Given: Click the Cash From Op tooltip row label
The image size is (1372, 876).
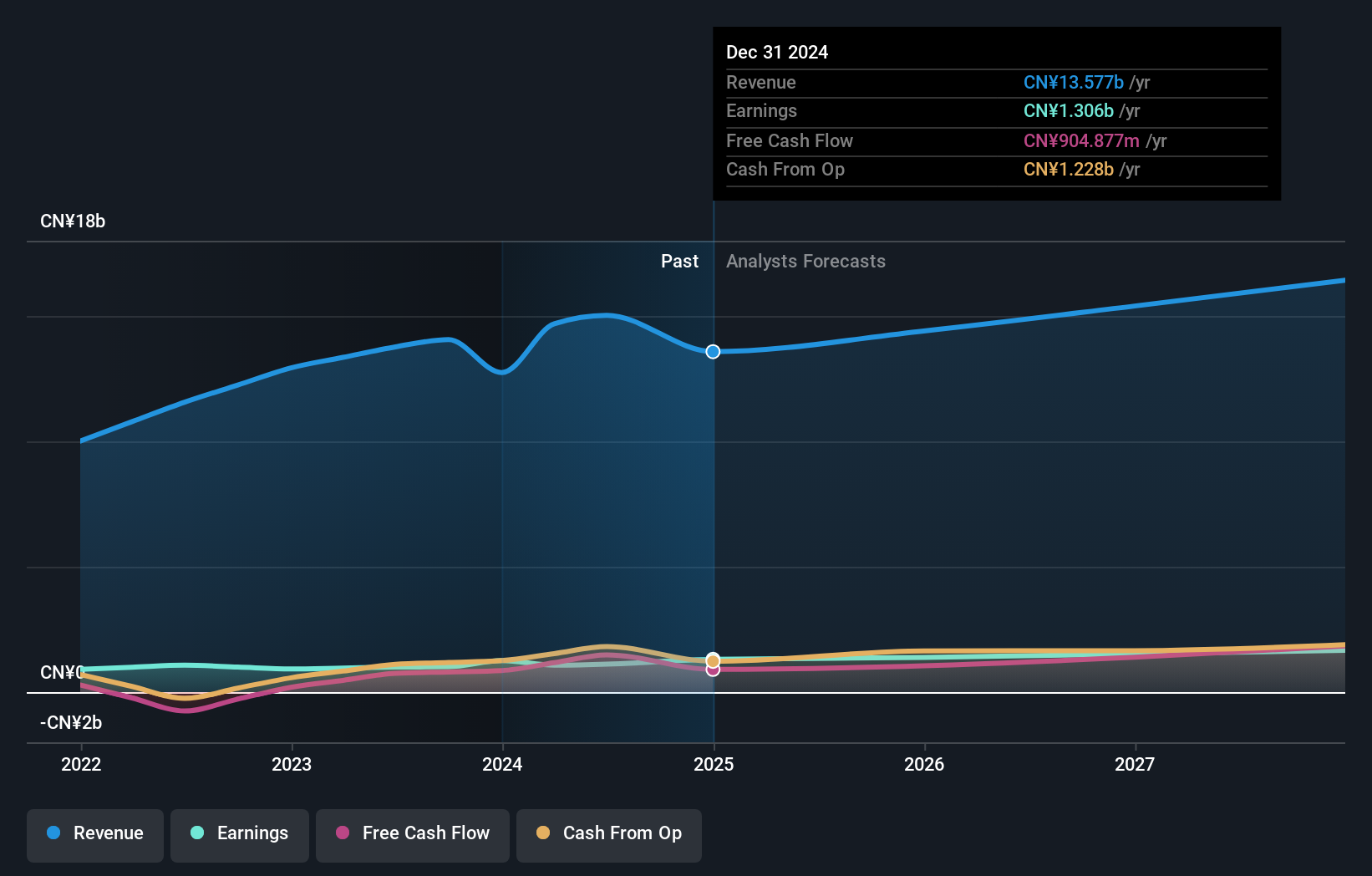Looking at the screenshot, I should (x=785, y=170).
